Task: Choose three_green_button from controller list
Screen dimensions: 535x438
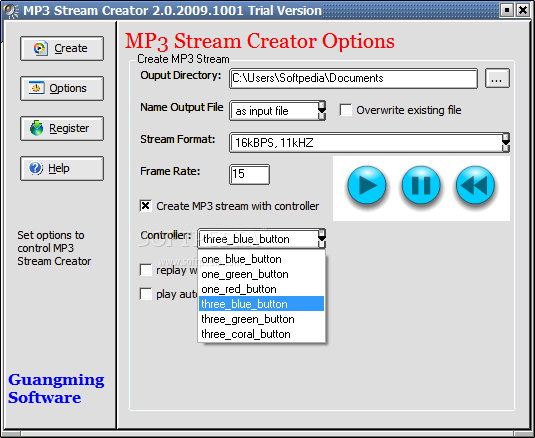Action: pyautogui.click(x=261, y=319)
